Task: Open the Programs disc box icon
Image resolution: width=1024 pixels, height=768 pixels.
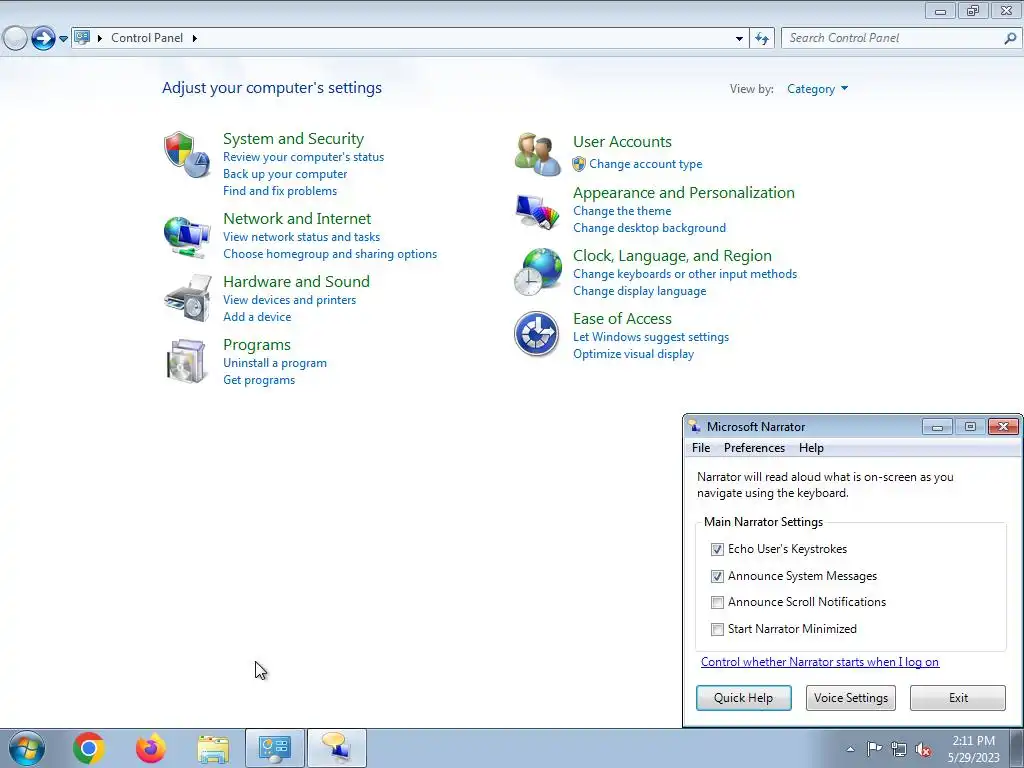Action: (187, 361)
